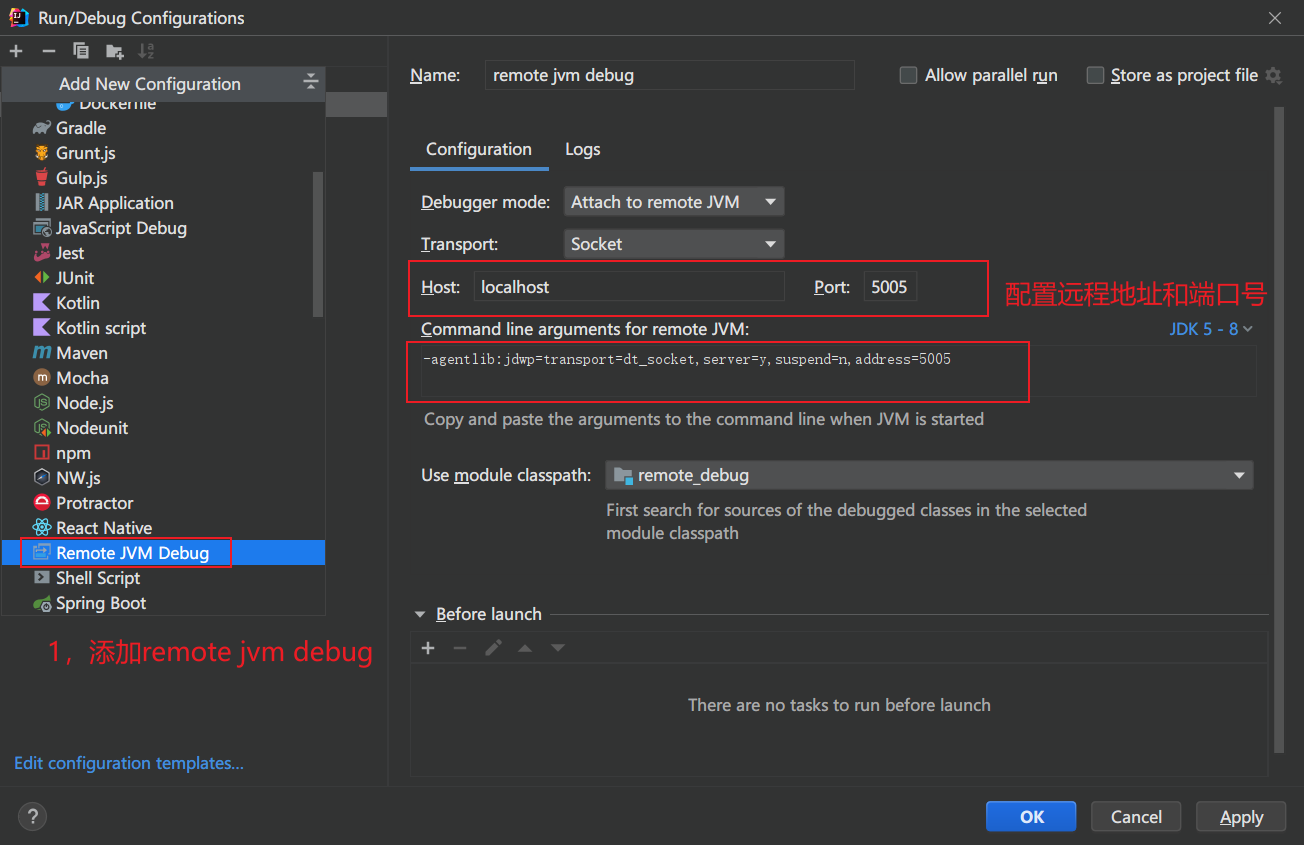Click the Add New Configuration plus icon

(x=16, y=51)
